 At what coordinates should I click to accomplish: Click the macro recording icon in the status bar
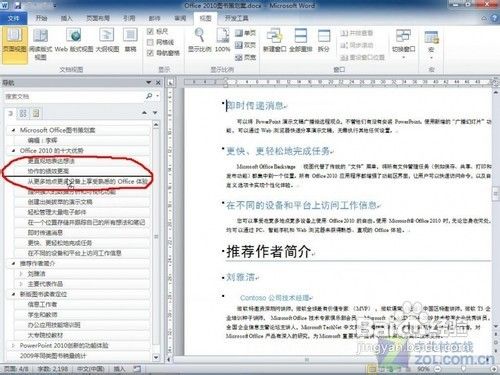[137, 369]
